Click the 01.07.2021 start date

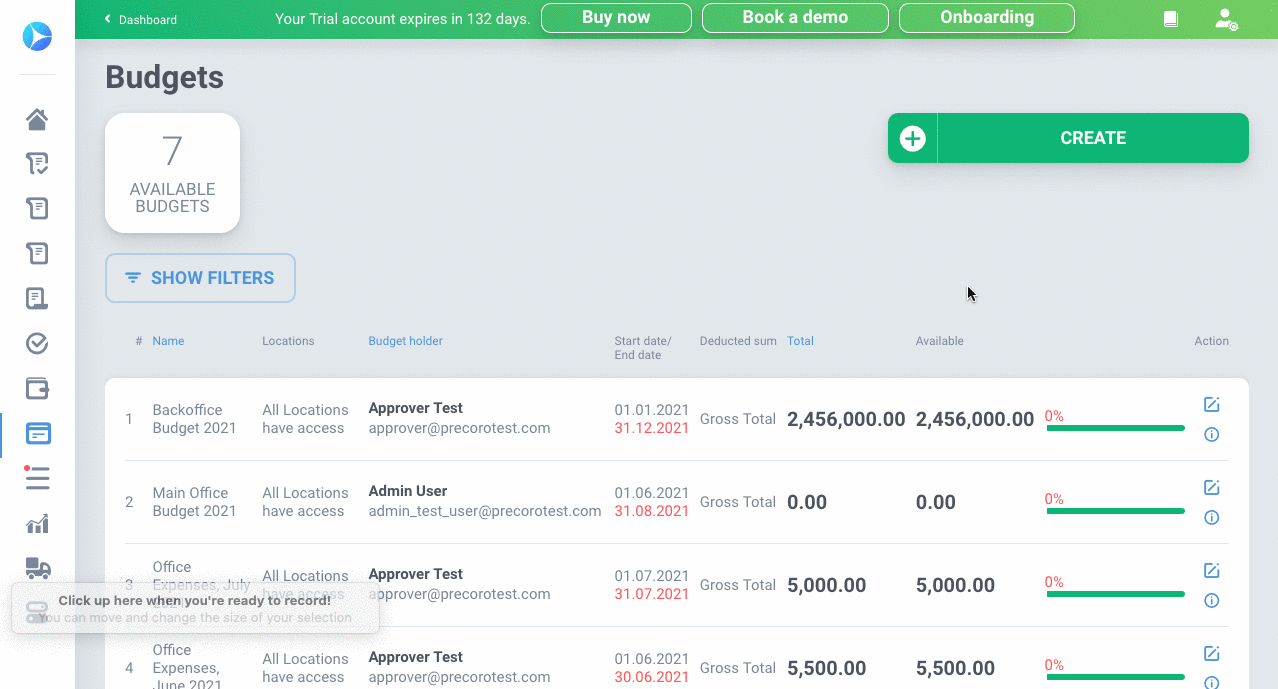tap(652, 576)
